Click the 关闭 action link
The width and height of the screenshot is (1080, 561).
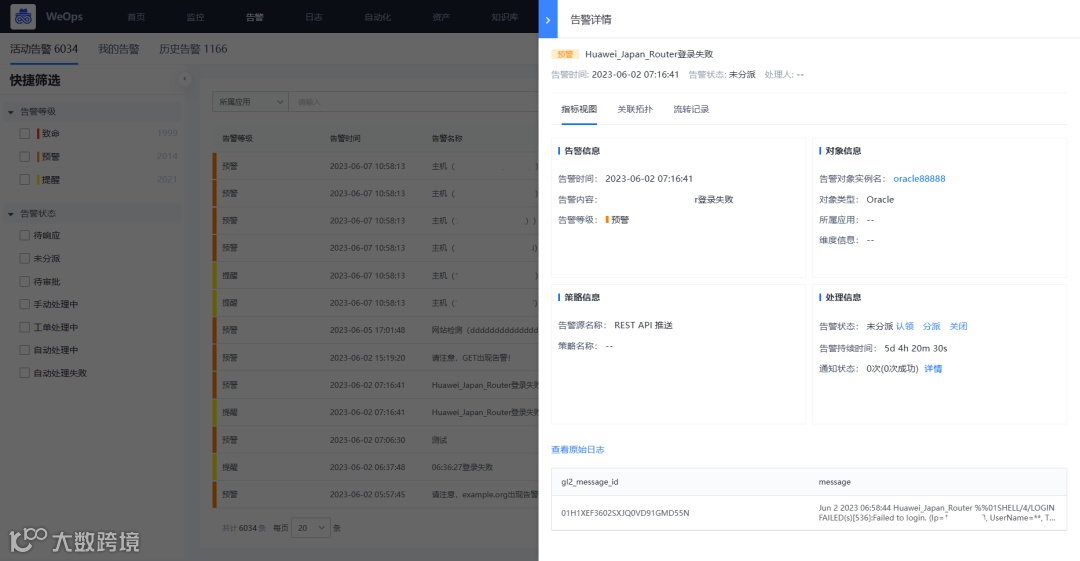tap(958, 326)
